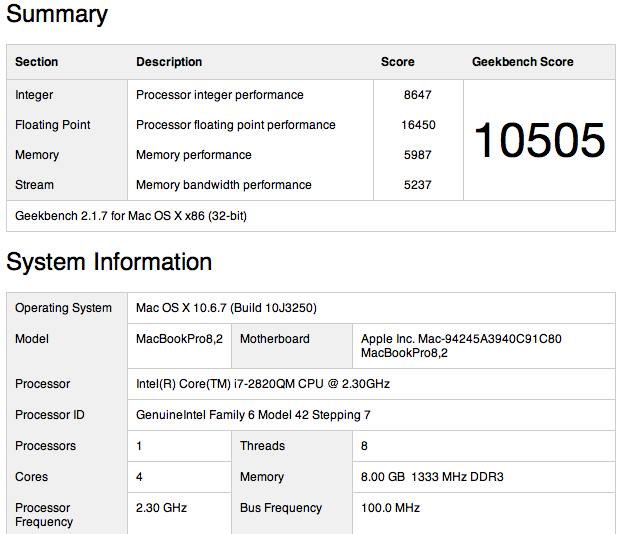Select the '100.0 MHz' bus frequency value
The image size is (620, 534).
coord(390,508)
